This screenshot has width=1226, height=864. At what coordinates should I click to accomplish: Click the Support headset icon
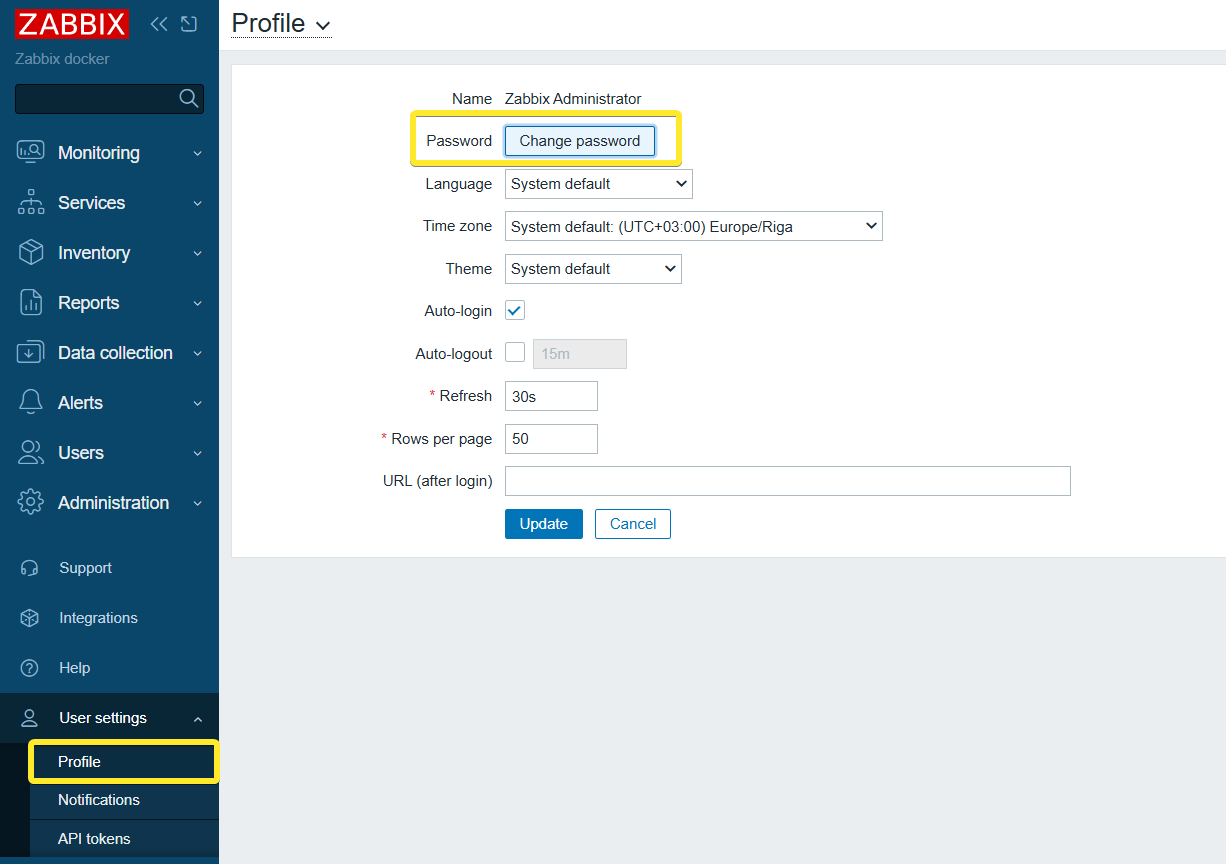[x=30, y=568]
